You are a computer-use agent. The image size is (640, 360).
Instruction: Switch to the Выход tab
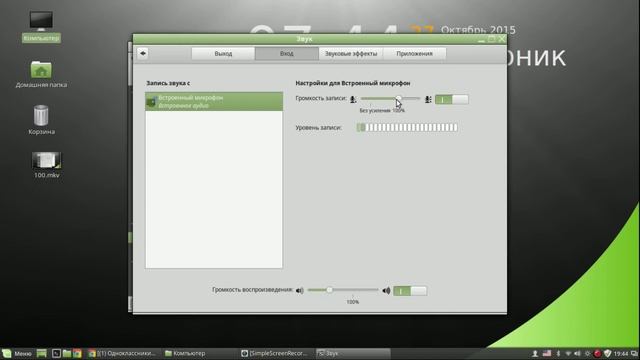point(223,53)
